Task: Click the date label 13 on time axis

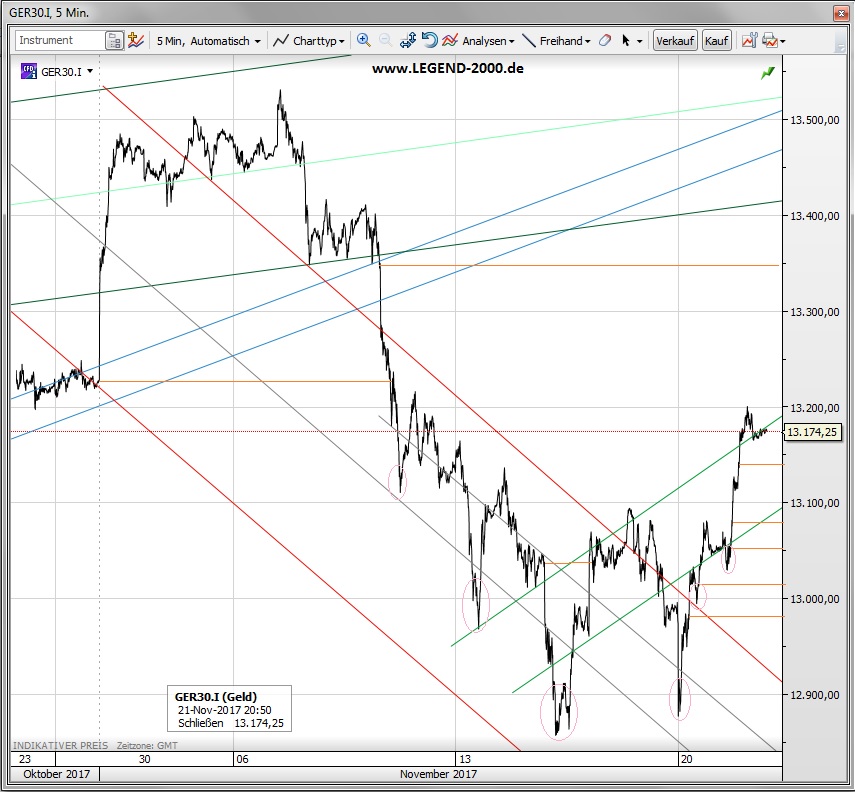Action: click(x=465, y=759)
